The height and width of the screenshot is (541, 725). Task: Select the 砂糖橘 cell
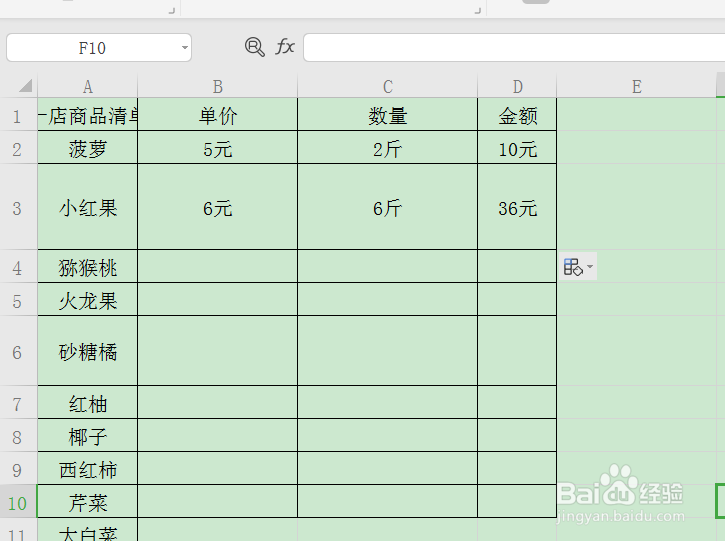[x=87, y=351]
